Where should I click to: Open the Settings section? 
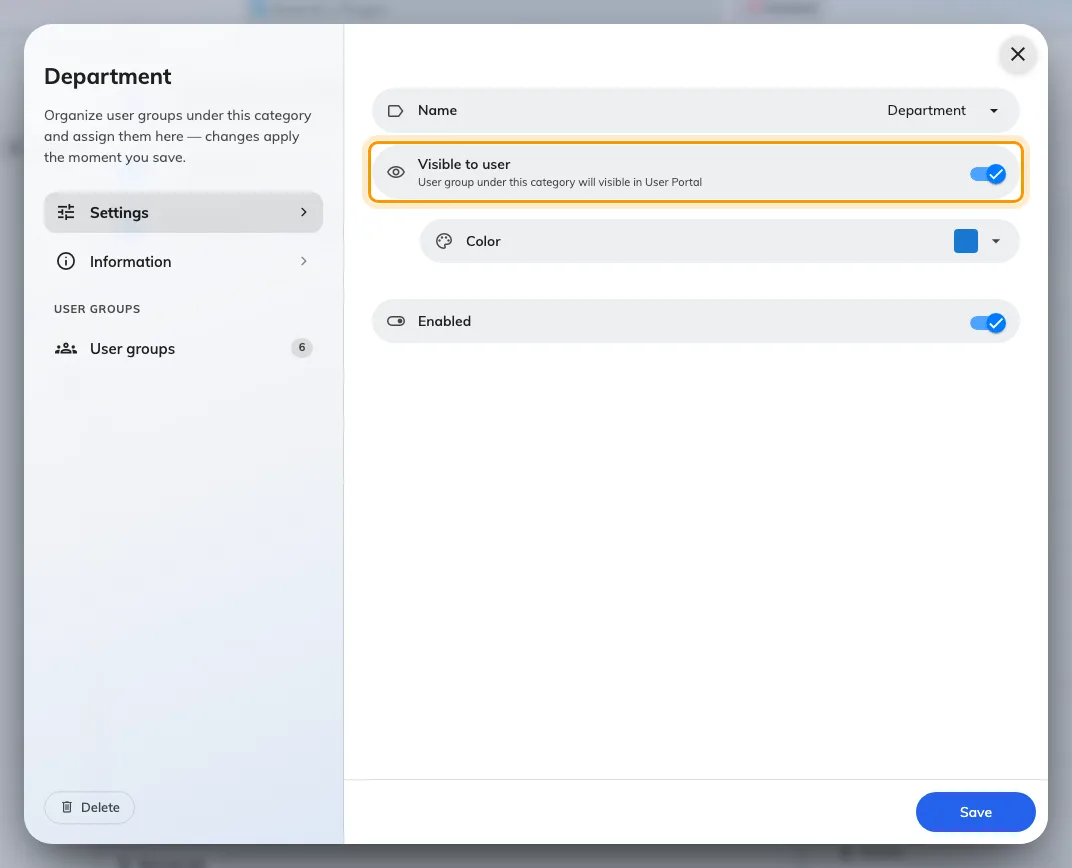click(x=183, y=213)
